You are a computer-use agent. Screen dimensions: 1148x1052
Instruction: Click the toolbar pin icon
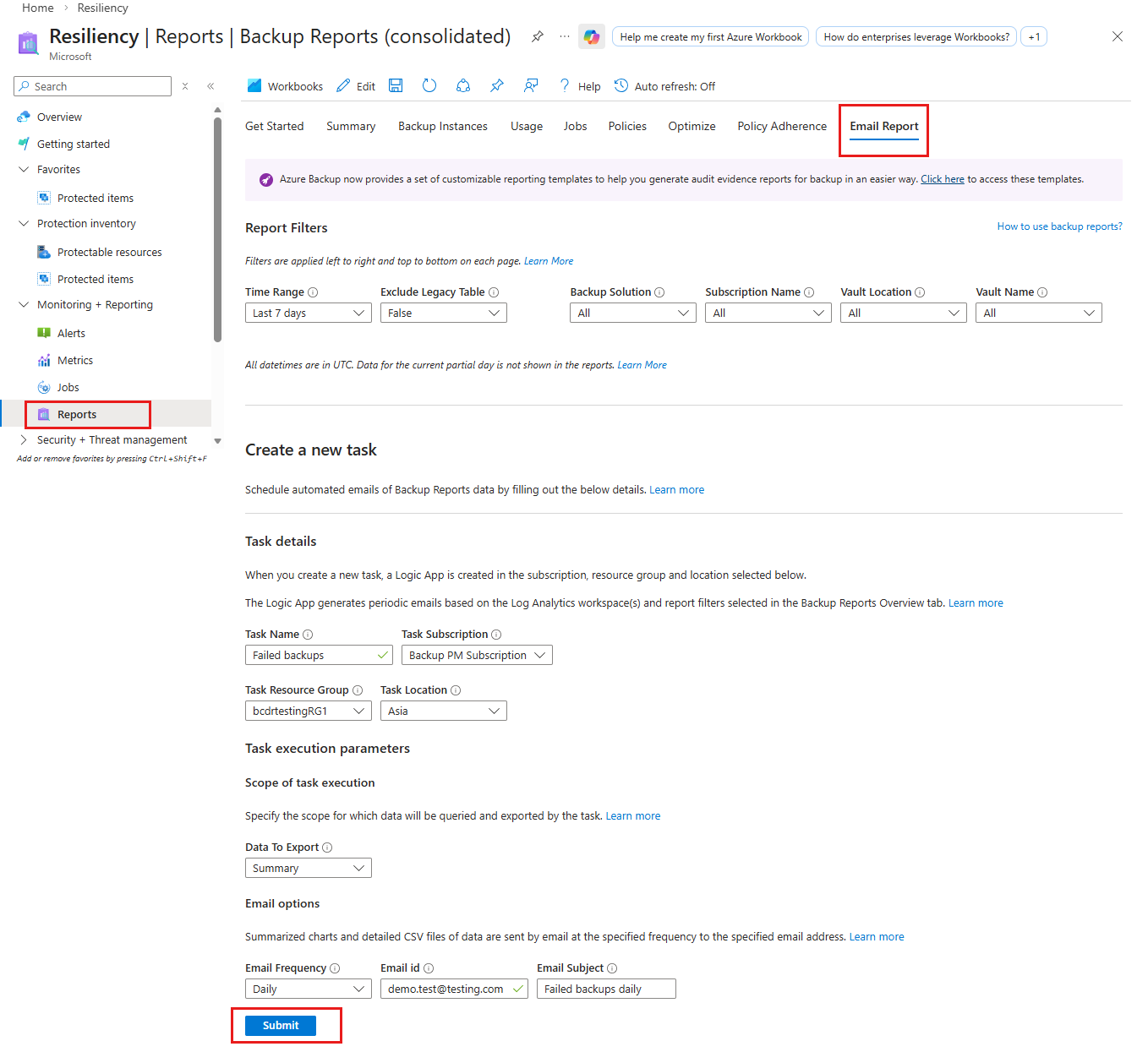(497, 86)
